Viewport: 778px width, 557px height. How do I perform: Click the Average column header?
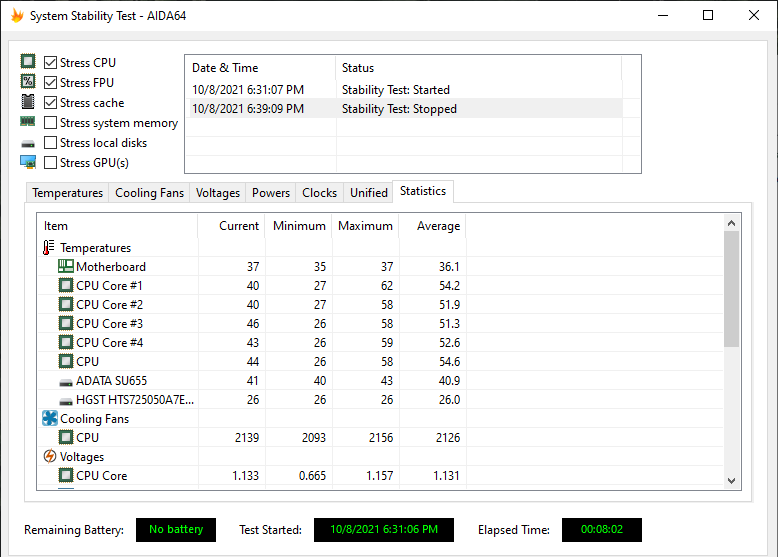point(432,226)
